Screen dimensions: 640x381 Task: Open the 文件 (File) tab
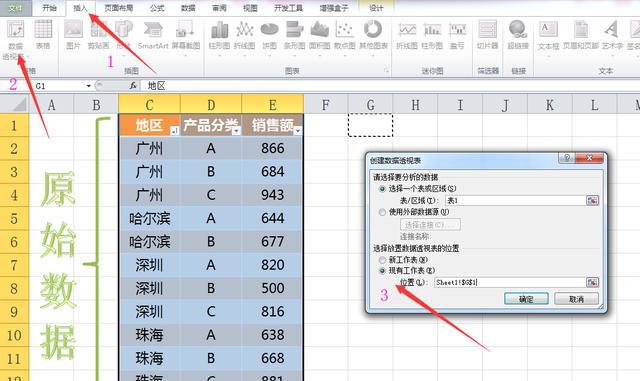pyautogui.click(x=16, y=8)
